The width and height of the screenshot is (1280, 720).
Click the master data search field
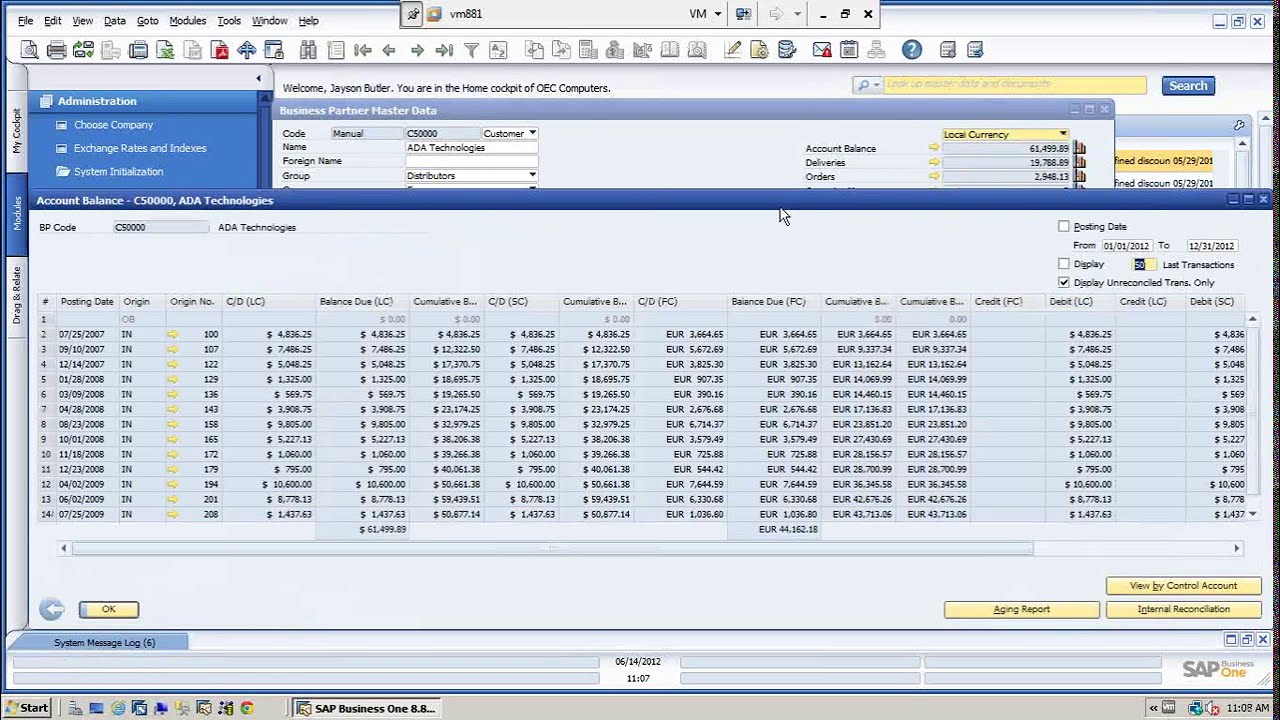tap(1015, 85)
